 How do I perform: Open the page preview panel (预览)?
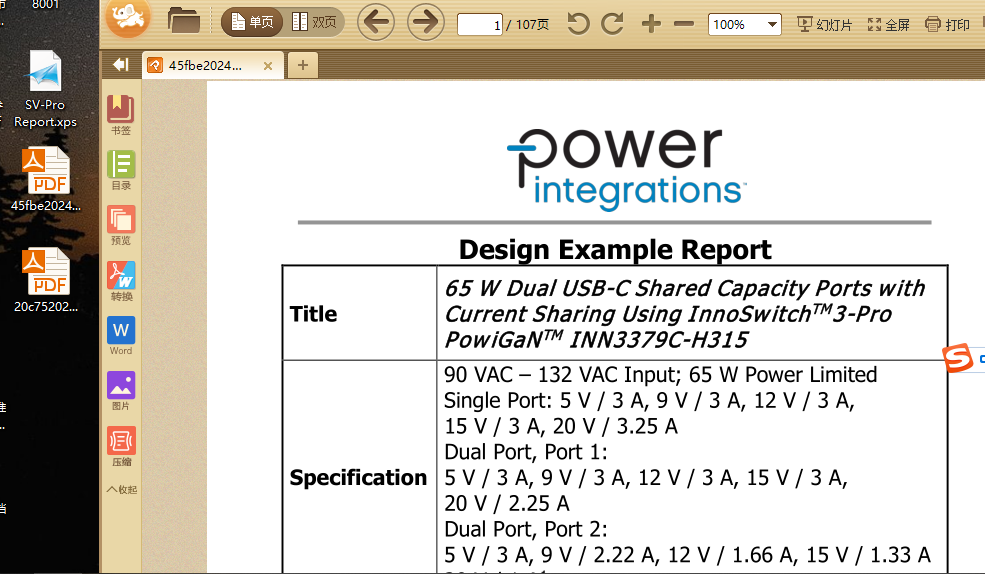click(x=121, y=225)
